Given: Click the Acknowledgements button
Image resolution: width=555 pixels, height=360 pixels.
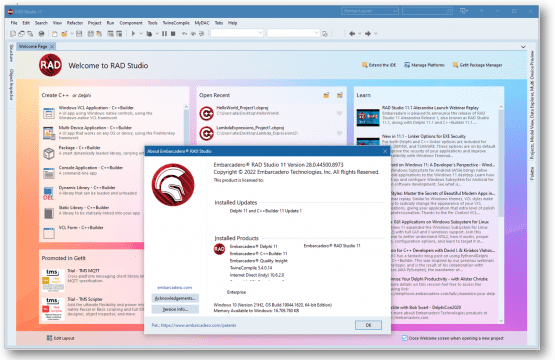Looking at the screenshot, I should [175, 298].
